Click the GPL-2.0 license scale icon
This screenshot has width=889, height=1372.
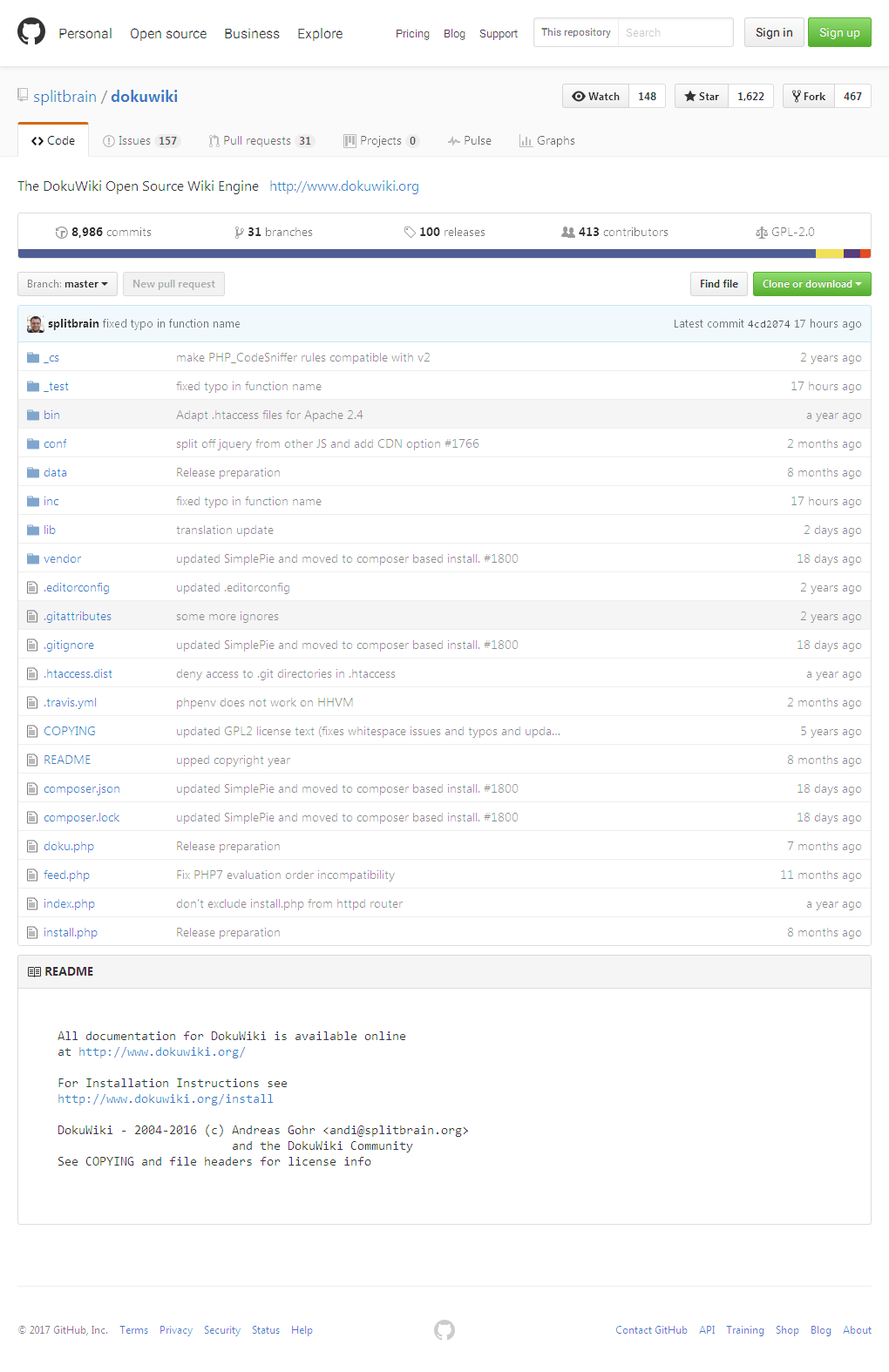[762, 233]
